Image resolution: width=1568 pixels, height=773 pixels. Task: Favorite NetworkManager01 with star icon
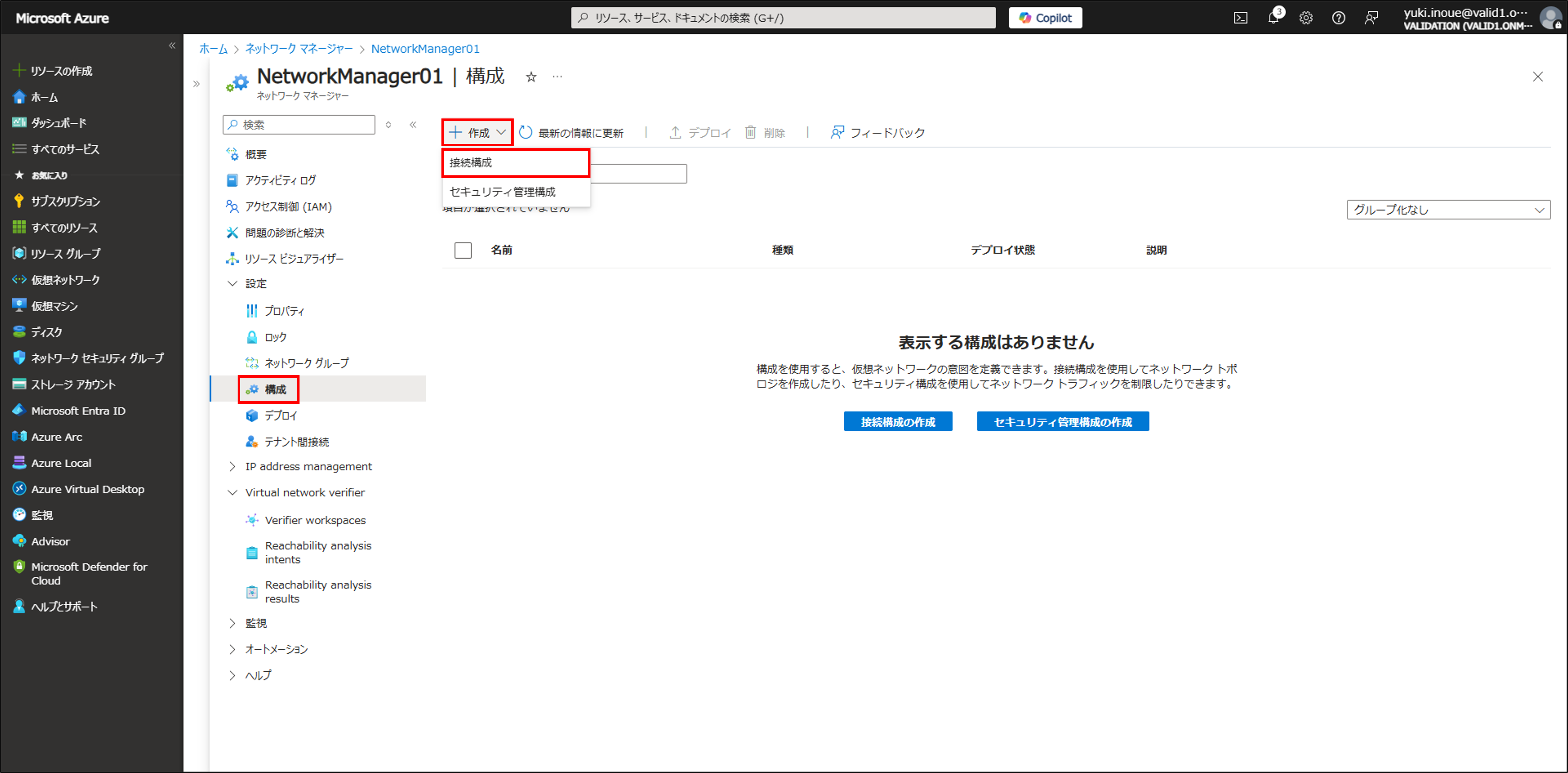(531, 77)
